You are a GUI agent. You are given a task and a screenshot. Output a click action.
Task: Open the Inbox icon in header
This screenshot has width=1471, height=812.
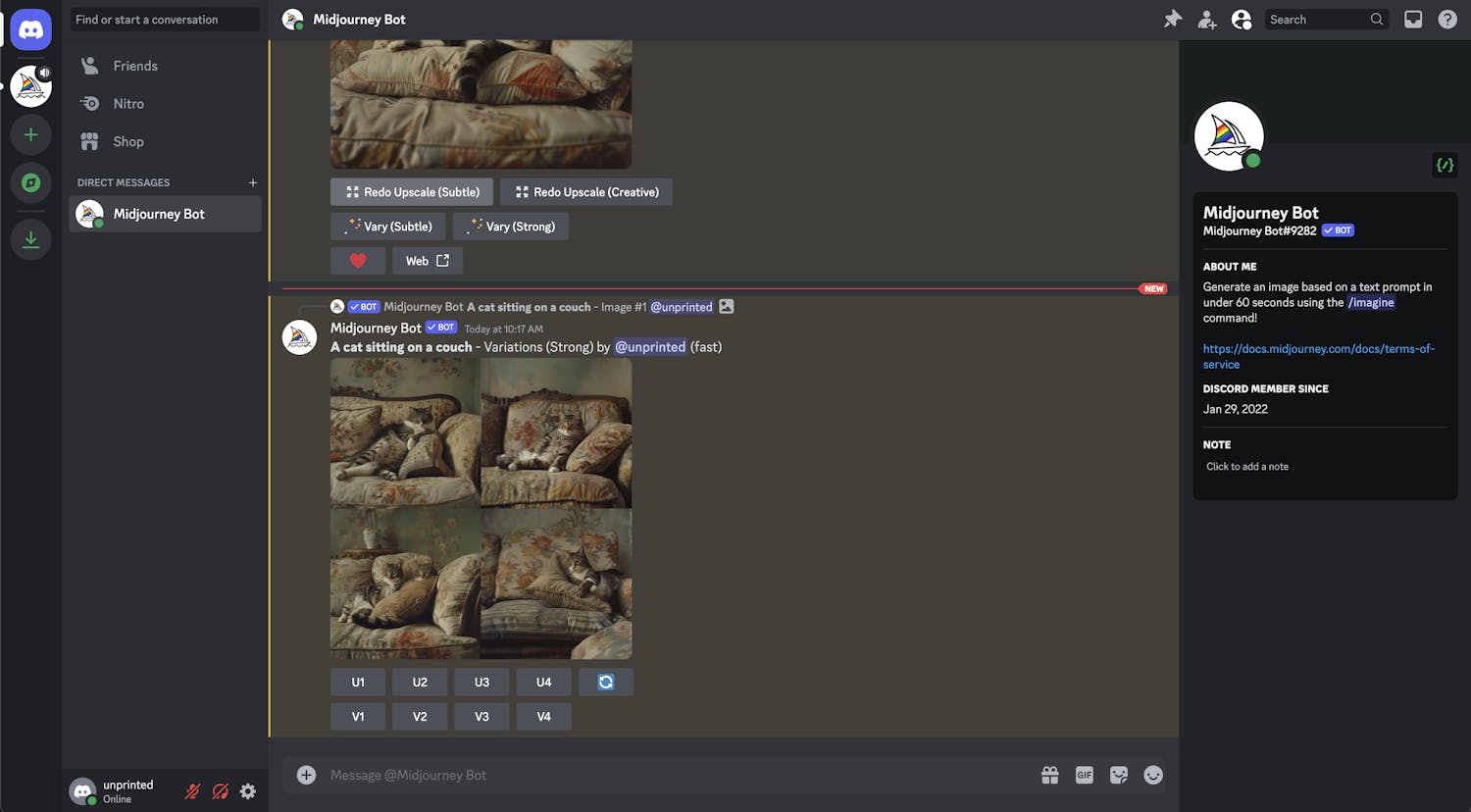1413,20
